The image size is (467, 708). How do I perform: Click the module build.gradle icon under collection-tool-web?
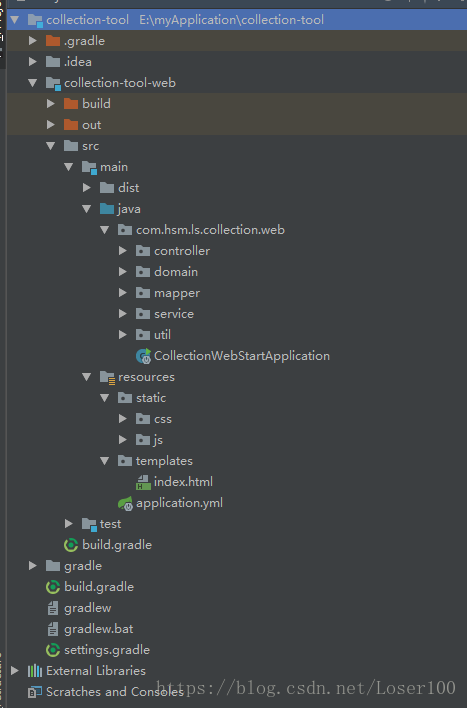pos(71,545)
